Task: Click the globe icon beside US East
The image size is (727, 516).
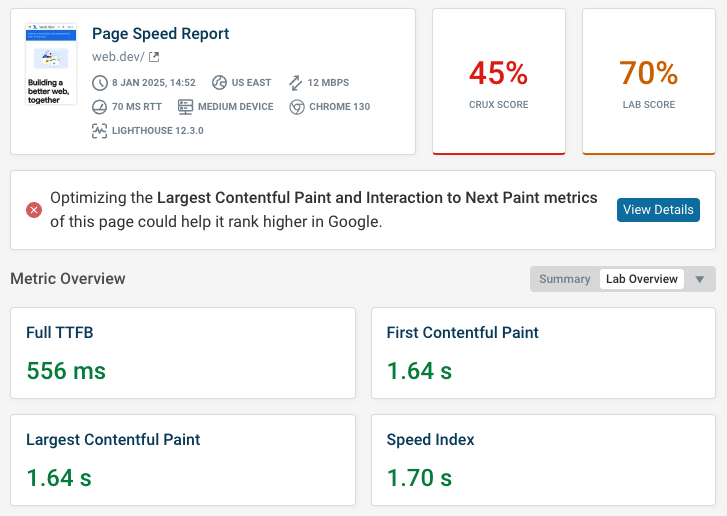Action: point(220,83)
